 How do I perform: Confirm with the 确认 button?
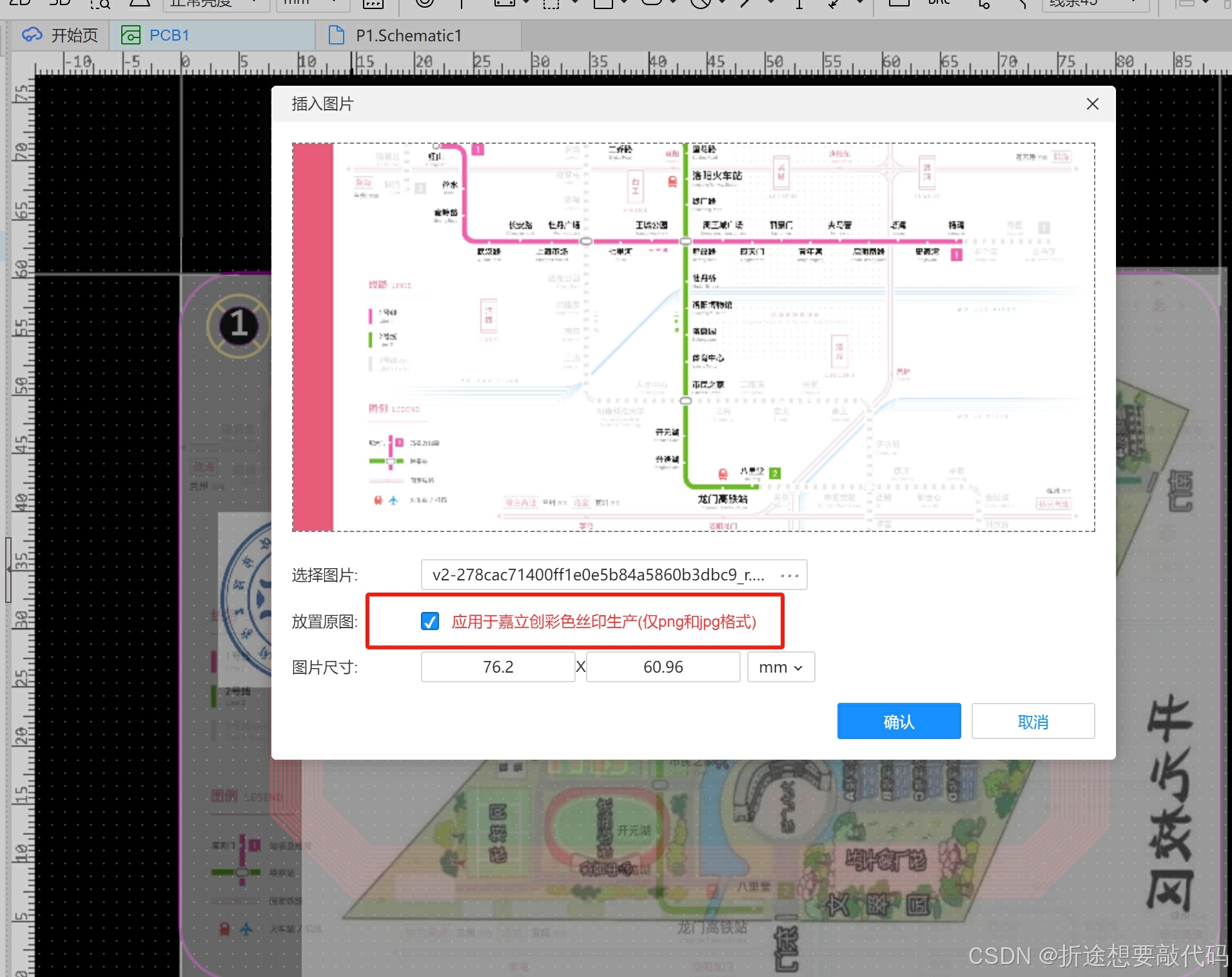pyautogui.click(x=899, y=721)
